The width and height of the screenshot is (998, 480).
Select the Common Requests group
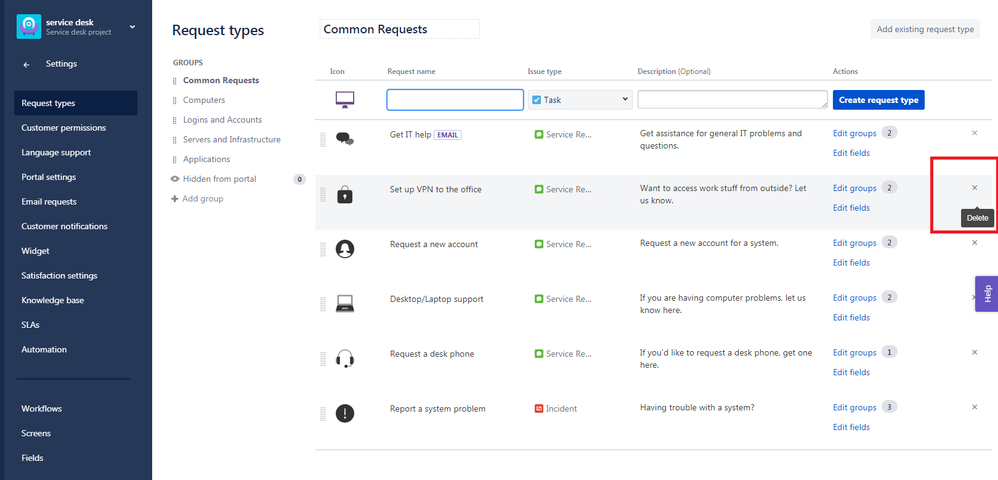221,81
